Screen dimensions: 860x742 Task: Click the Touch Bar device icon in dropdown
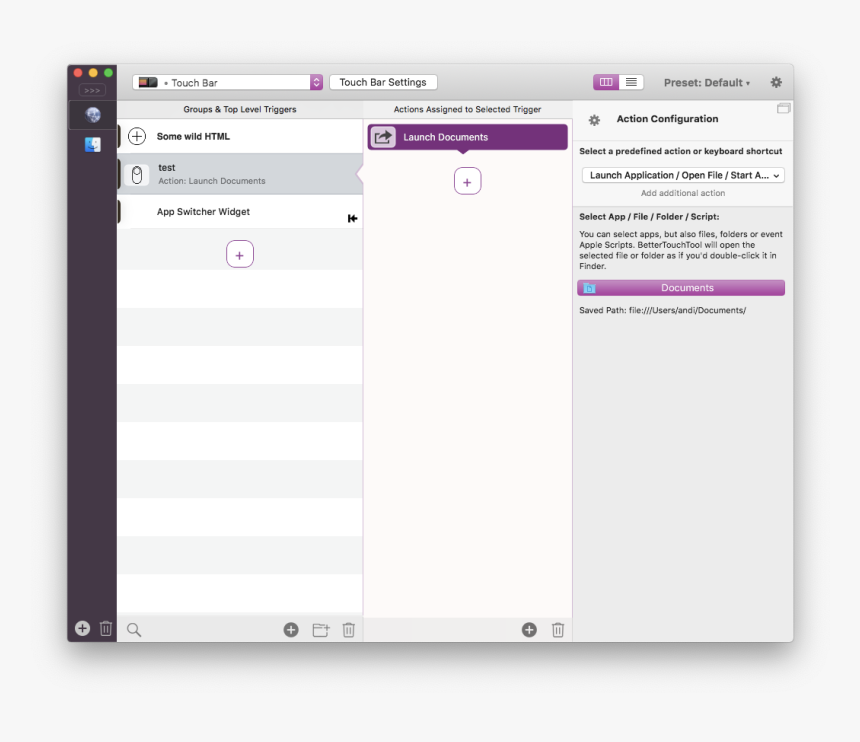tap(148, 82)
